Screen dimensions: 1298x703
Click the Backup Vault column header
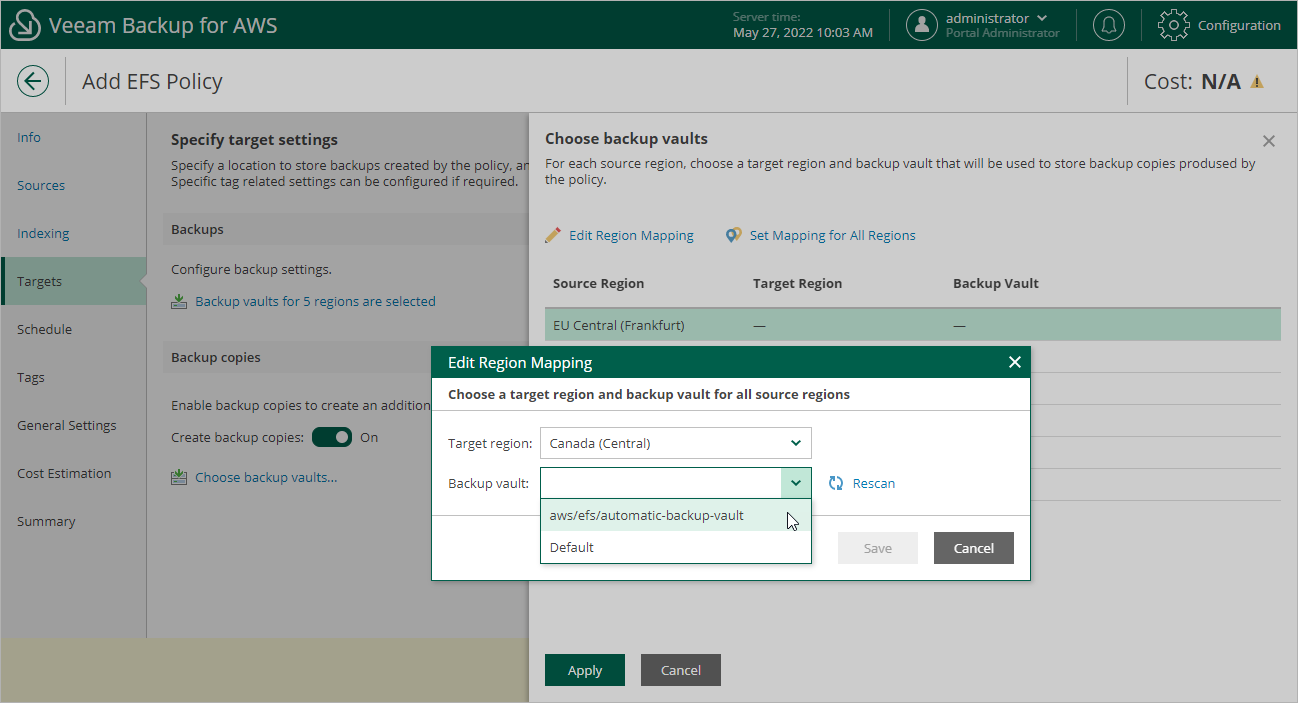tap(996, 283)
